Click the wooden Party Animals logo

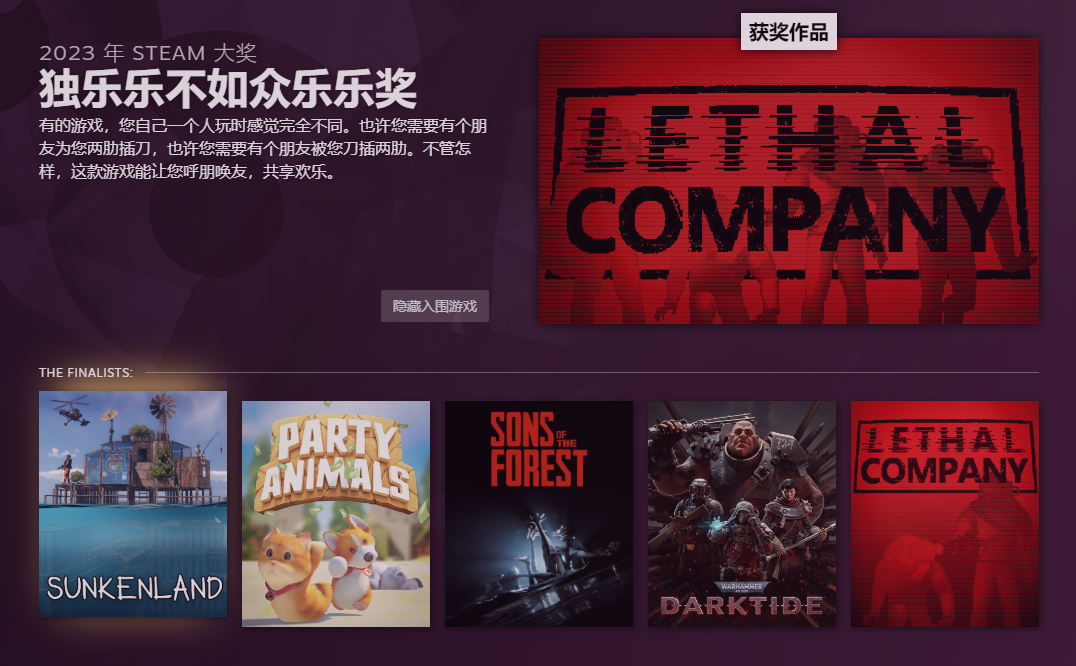tap(336, 464)
